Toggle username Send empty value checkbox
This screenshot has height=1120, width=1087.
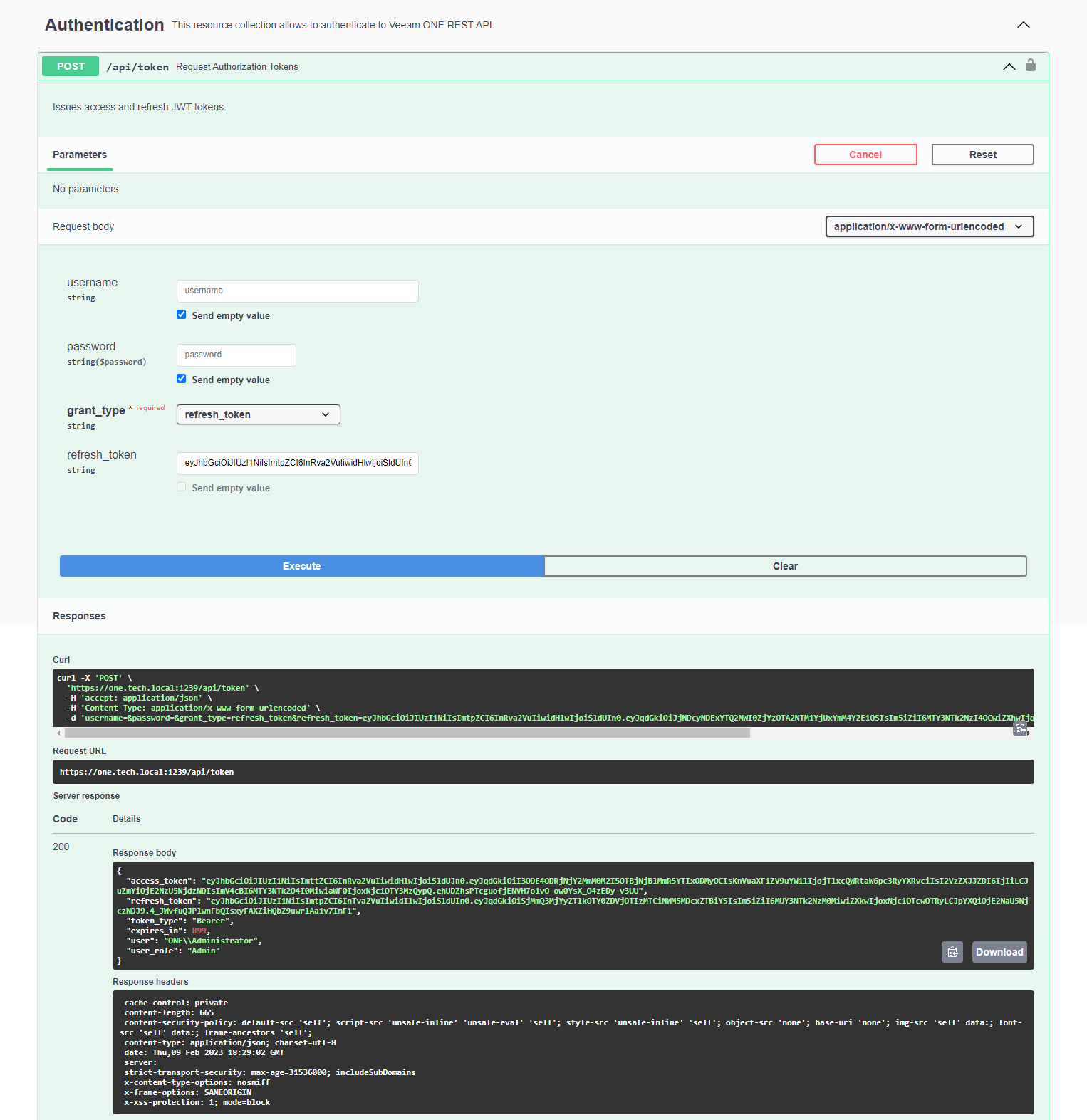[182, 315]
